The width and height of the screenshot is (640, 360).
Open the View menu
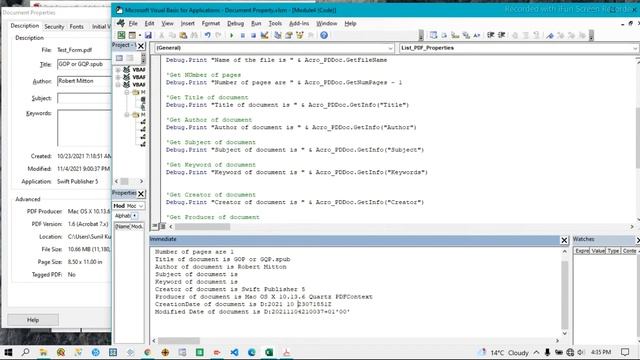167,24
